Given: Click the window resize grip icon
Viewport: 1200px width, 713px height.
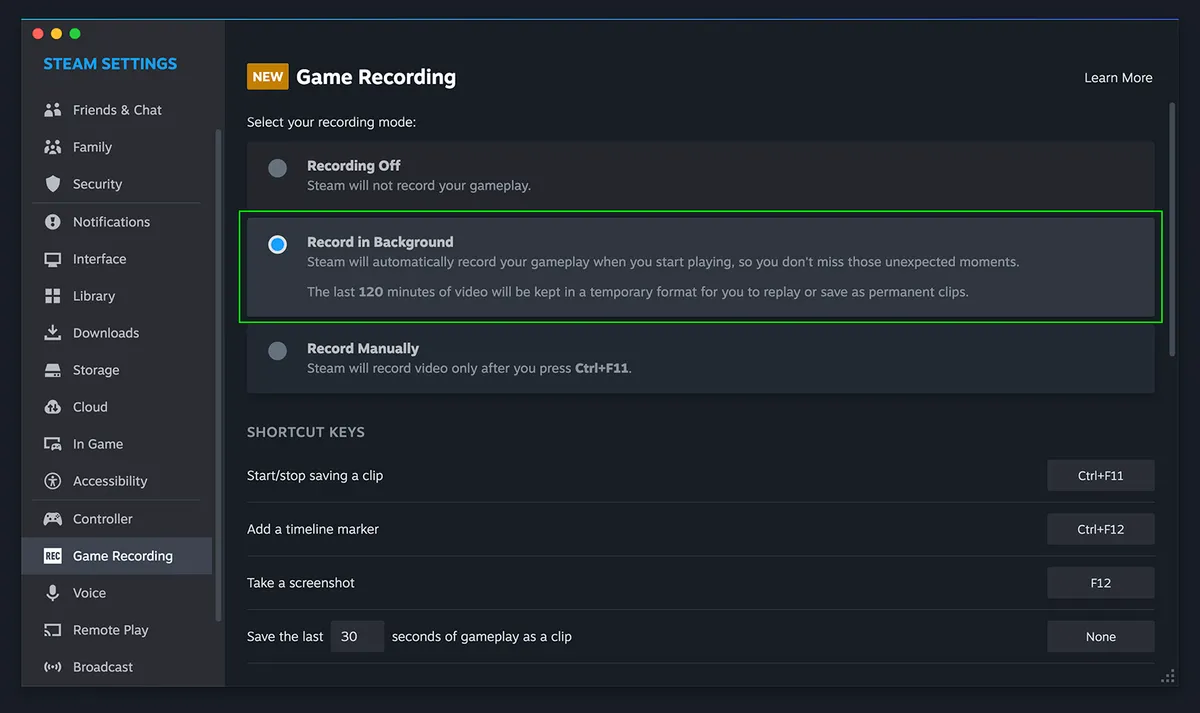Looking at the screenshot, I should [1167, 677].
